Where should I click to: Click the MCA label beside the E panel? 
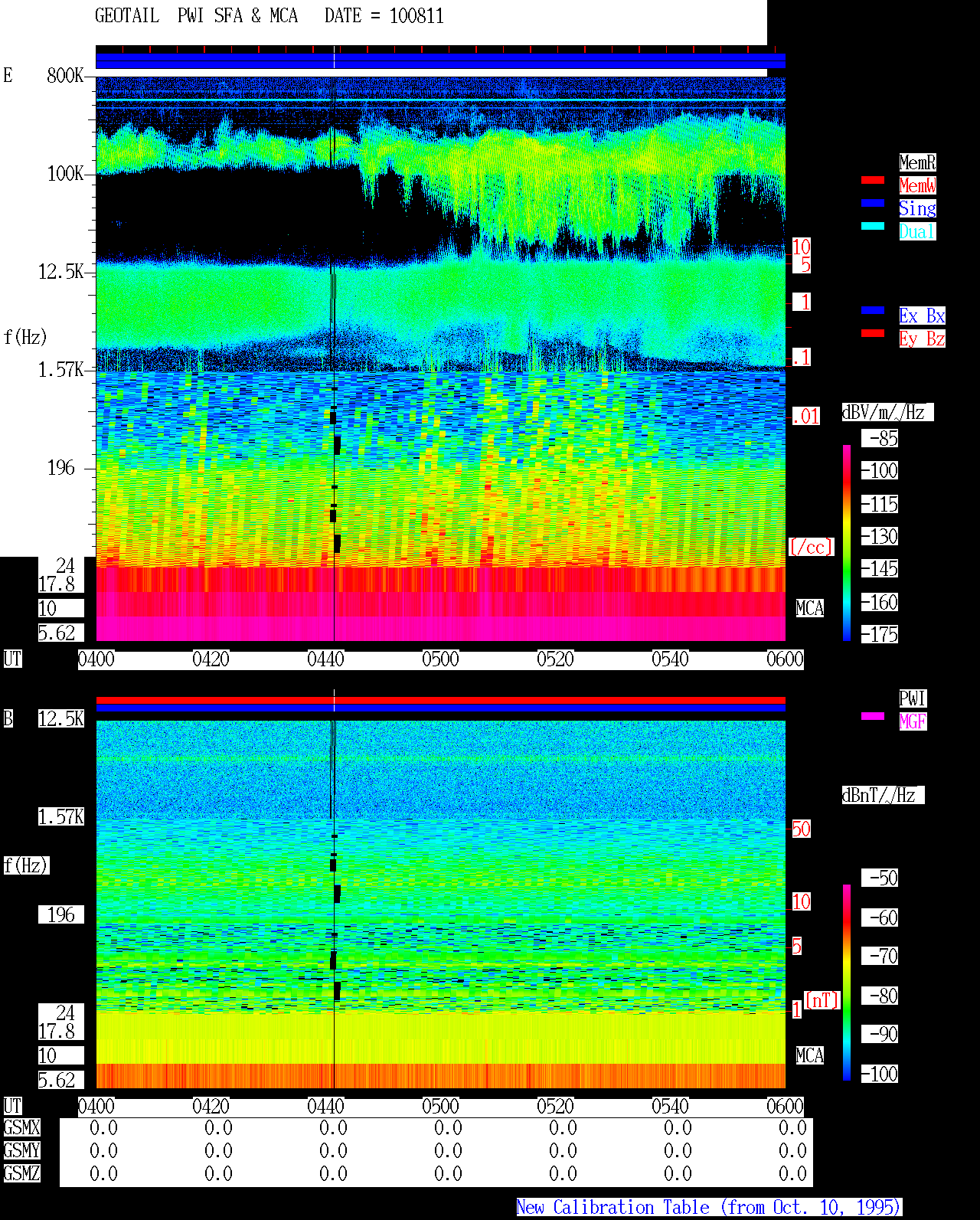click(x=809, y=608)
